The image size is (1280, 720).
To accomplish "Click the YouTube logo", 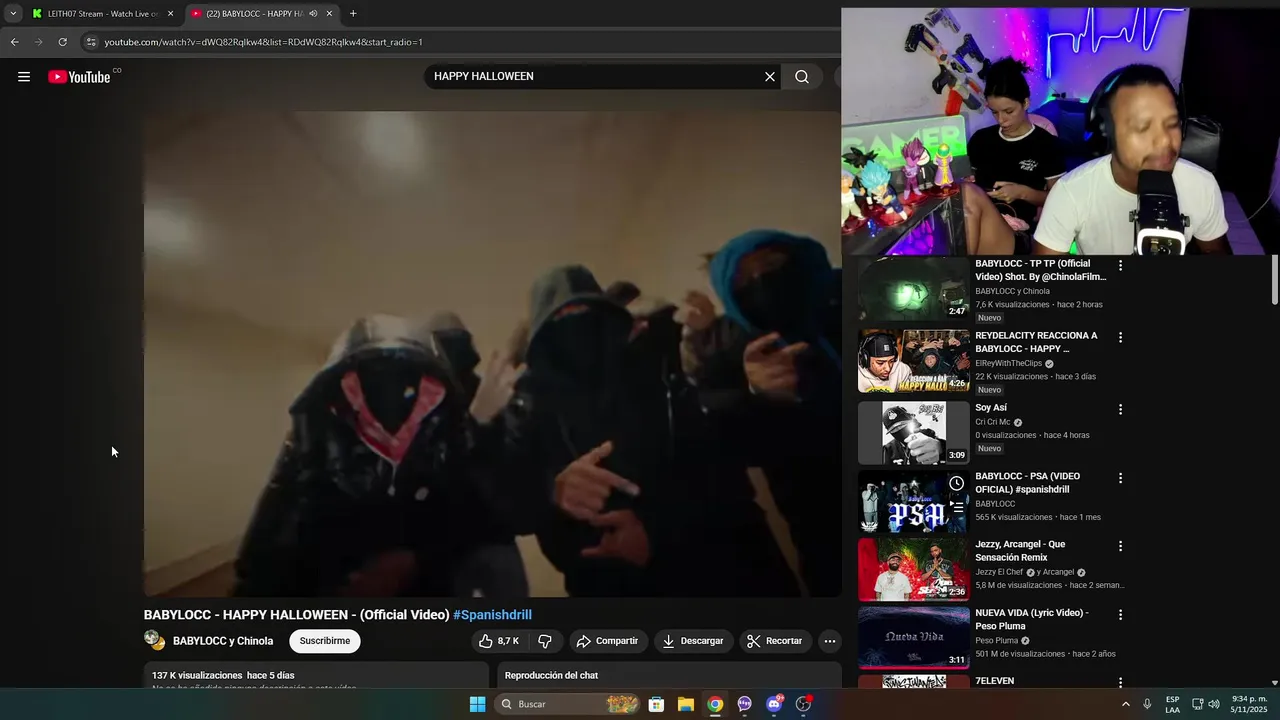I will tap(79, 77).
